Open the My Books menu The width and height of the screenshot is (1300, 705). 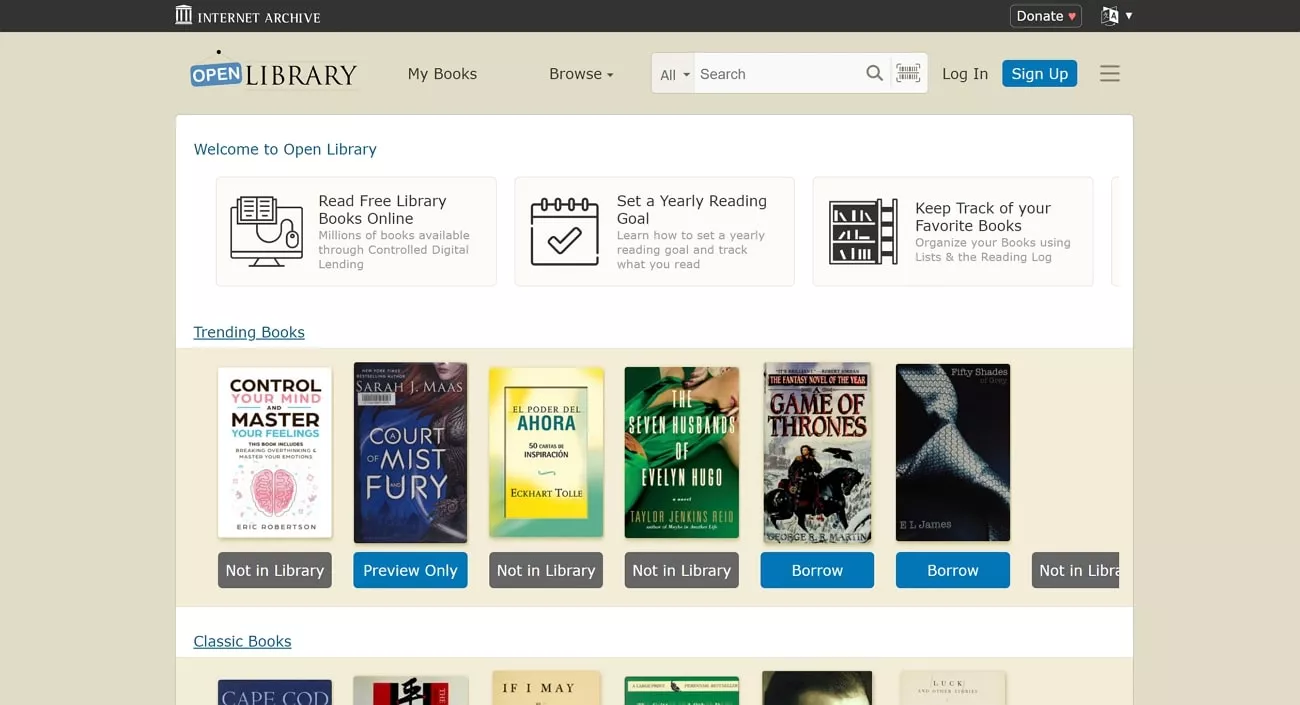442,73
